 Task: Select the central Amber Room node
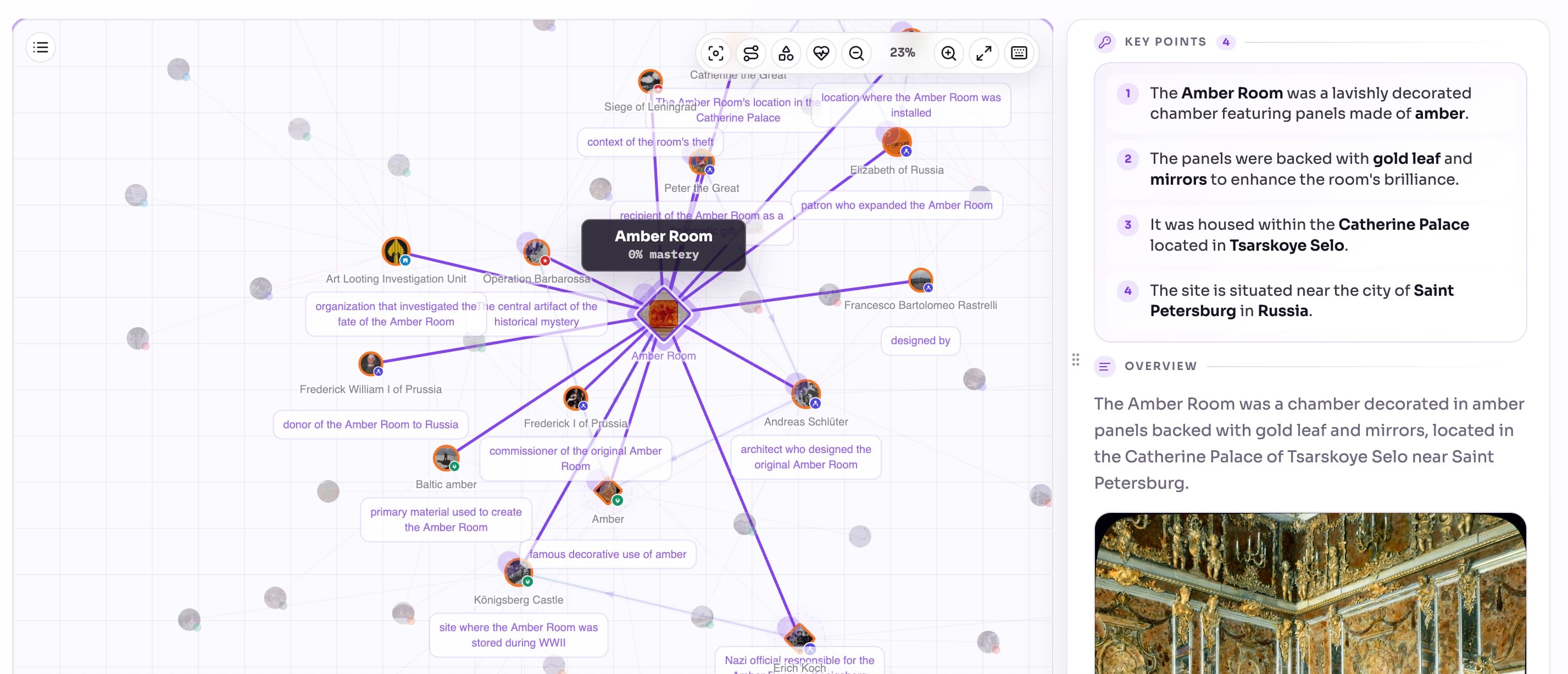pyautogui.click(x=663, y=314)
